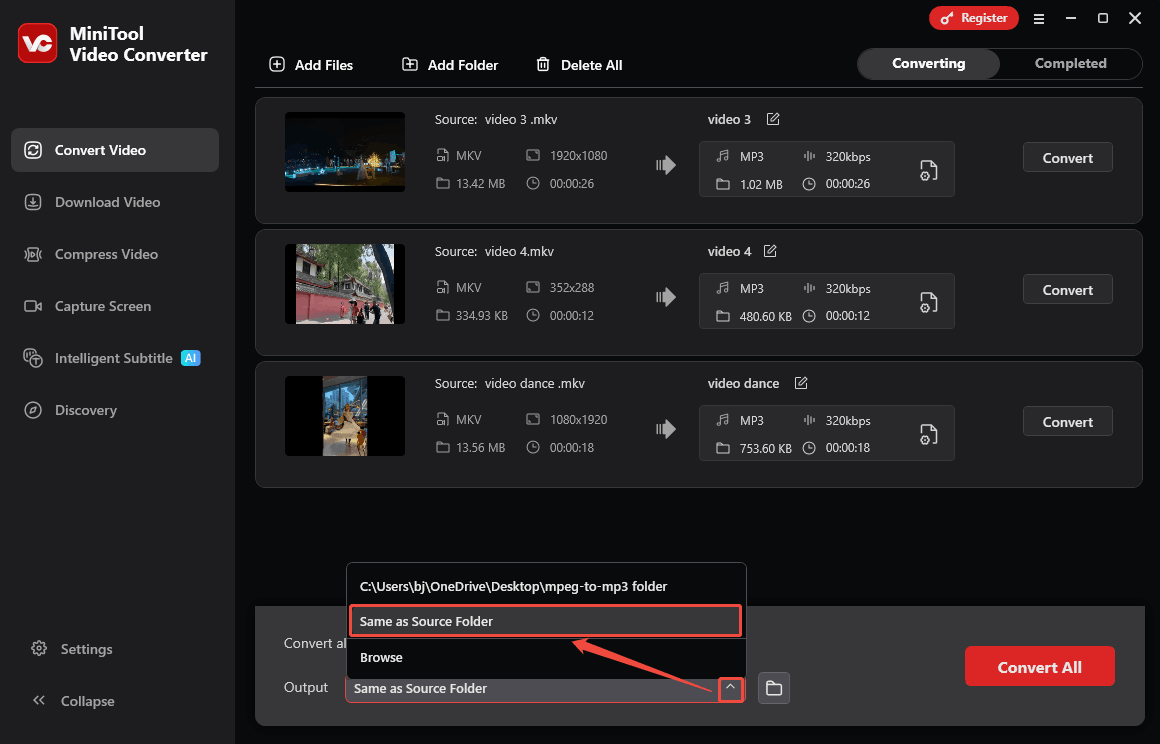Open the hamburger menu at top right
This screenshot has width=1160, height=744.
[x=1039, y=18]
